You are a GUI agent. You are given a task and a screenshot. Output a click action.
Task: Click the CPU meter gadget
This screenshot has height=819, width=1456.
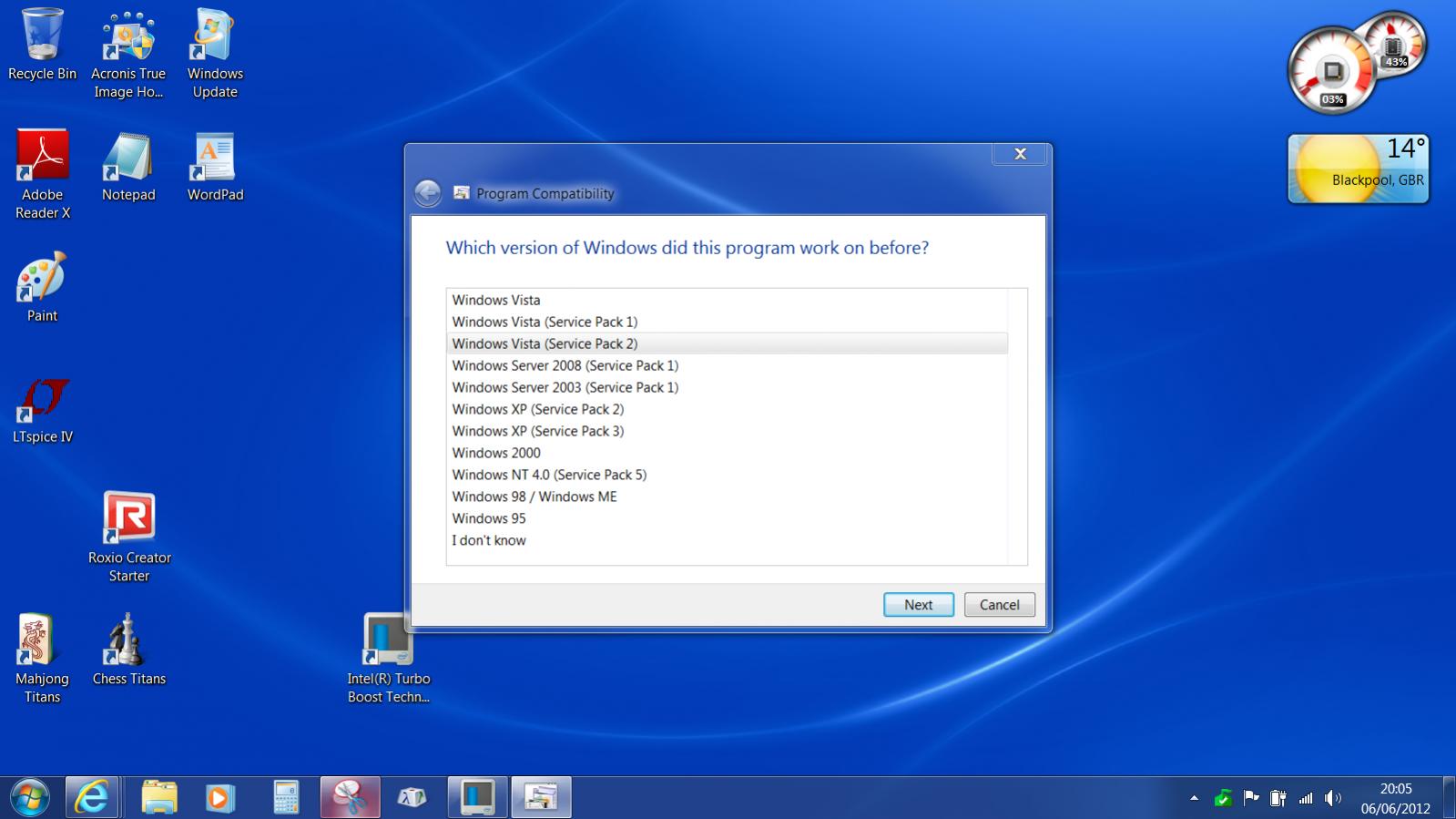1332,71
